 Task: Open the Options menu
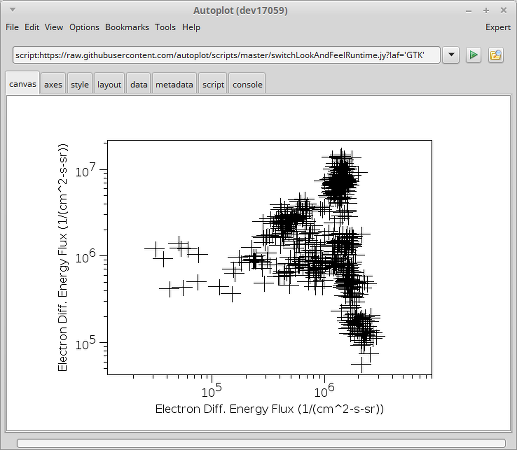click(84, 27)
